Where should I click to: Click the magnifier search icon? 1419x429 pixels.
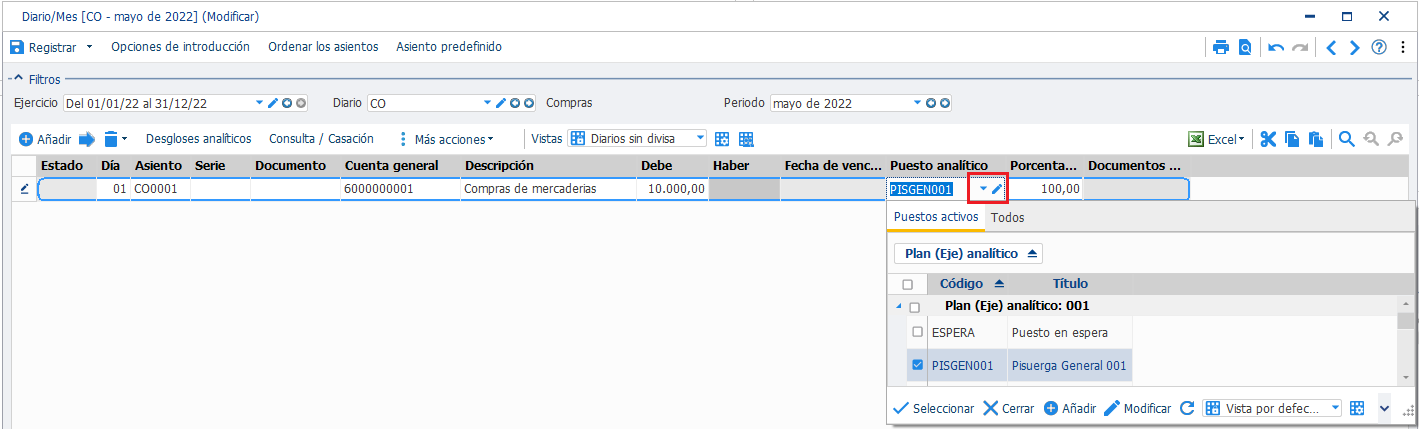[x=1347, y=139]
